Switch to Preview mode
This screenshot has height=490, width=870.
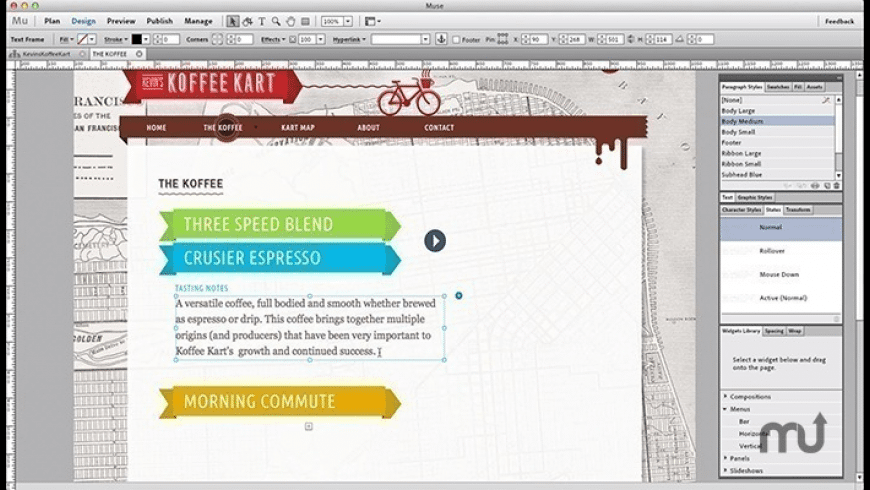(x=121, y=21)
